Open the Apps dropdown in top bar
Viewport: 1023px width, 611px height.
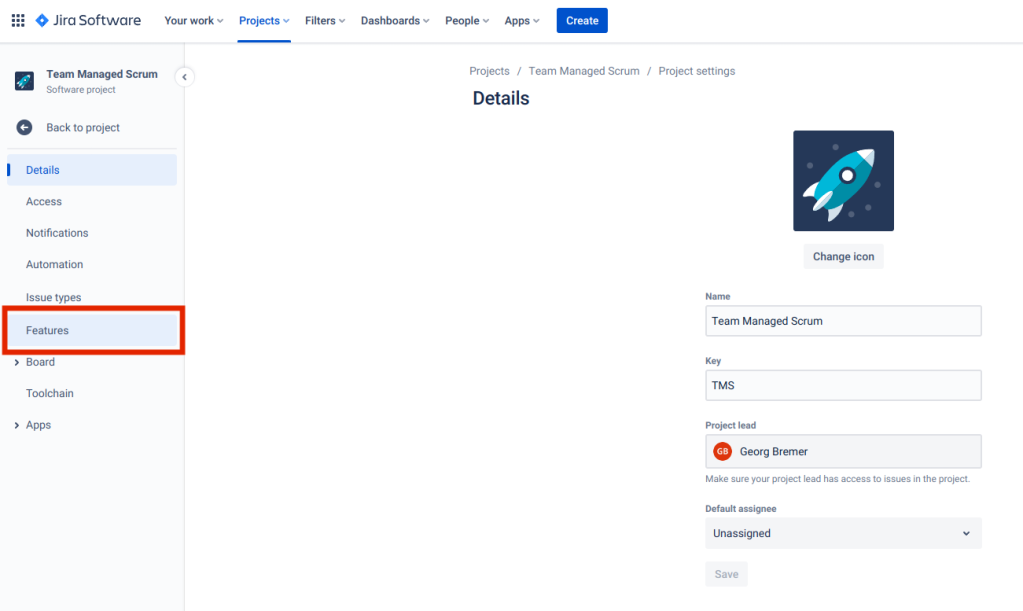[522, 20]
